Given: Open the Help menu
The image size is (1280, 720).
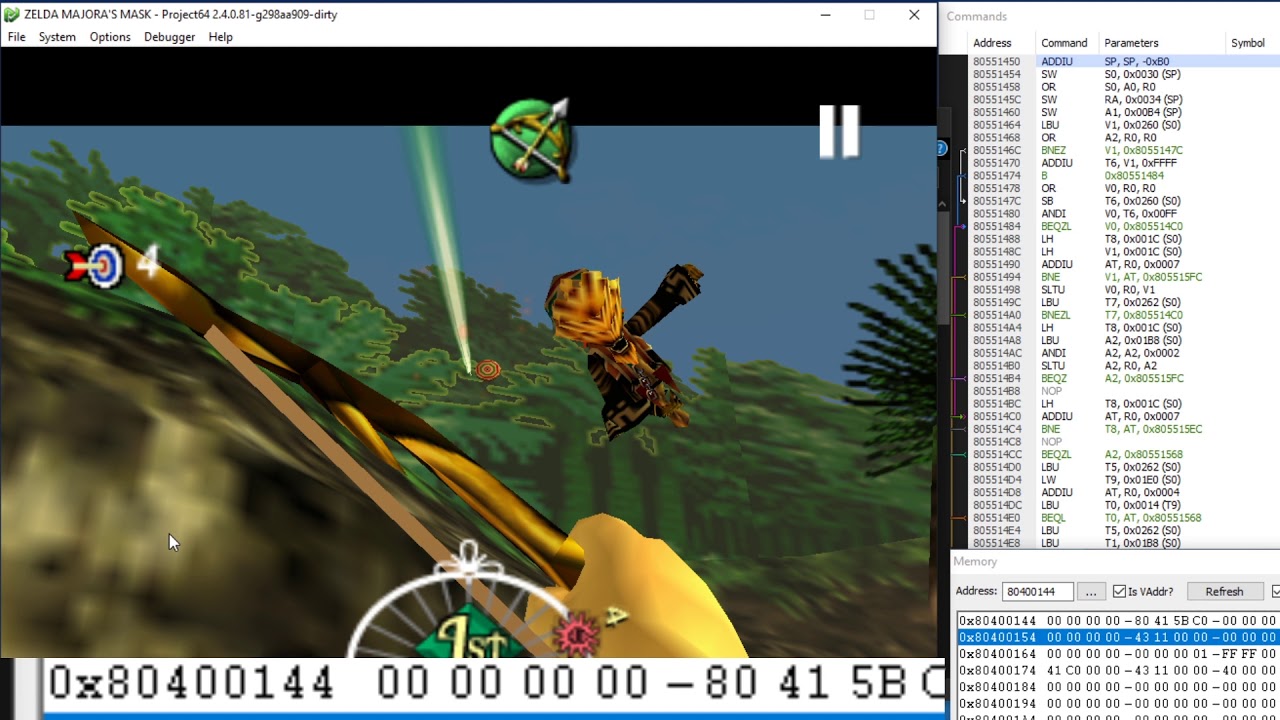Looking at the screenshot, I should pyautogui.click(x=221, y=37).
